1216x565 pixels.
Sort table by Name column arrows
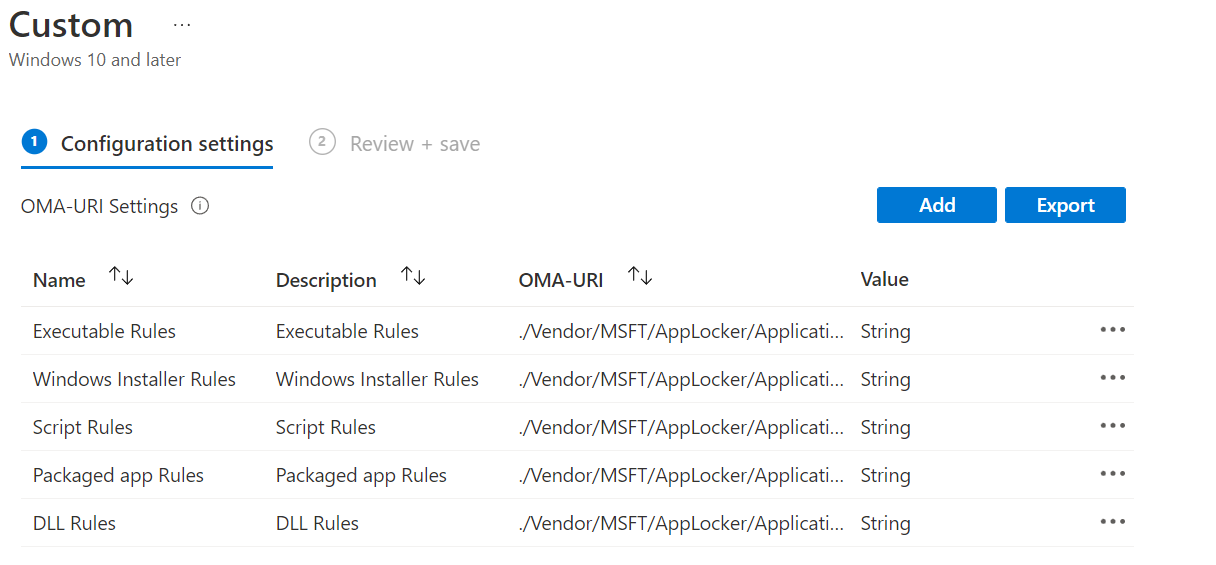click(x=121, y=277)
